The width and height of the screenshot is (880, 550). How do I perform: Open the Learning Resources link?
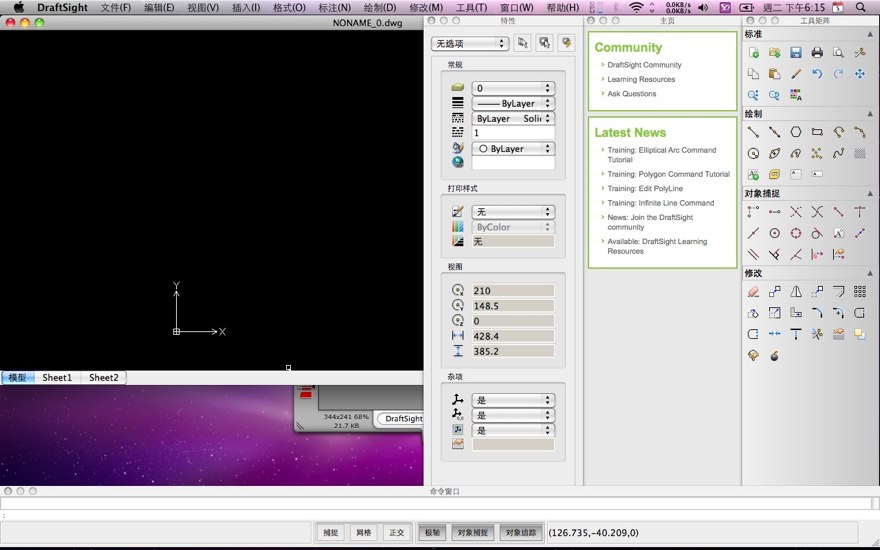click(641, 79)
